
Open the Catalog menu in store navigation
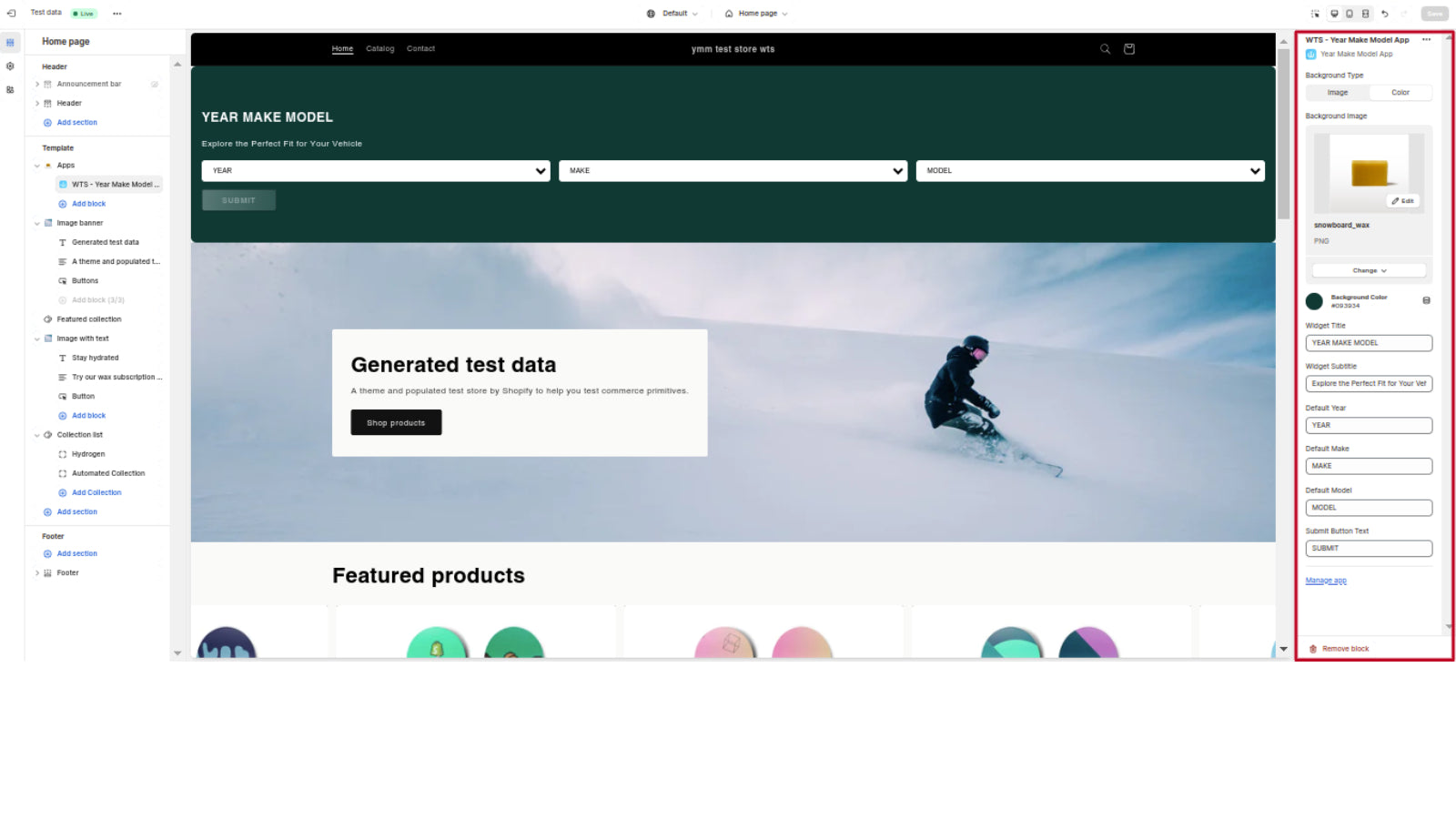click(379, 48)
